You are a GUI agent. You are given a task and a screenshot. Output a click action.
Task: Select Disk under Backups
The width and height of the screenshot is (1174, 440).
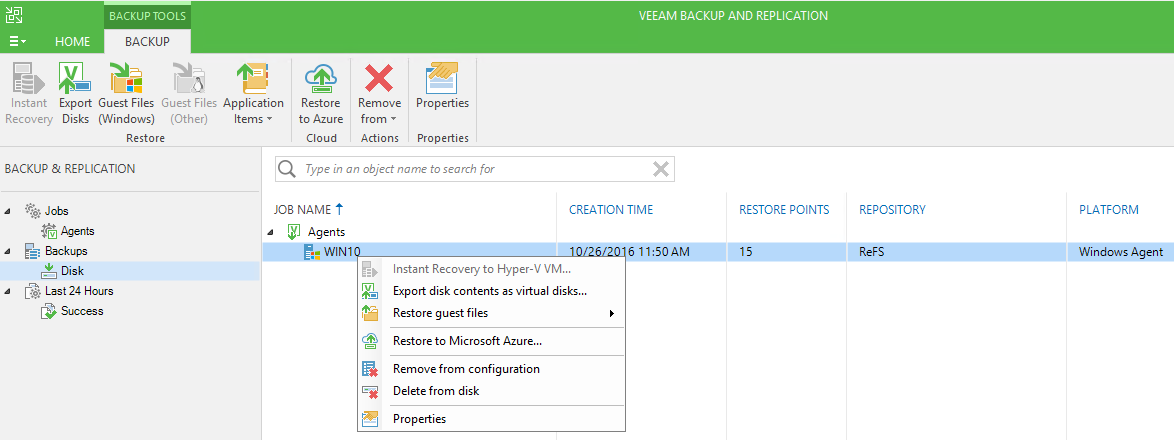coord(72,271)
